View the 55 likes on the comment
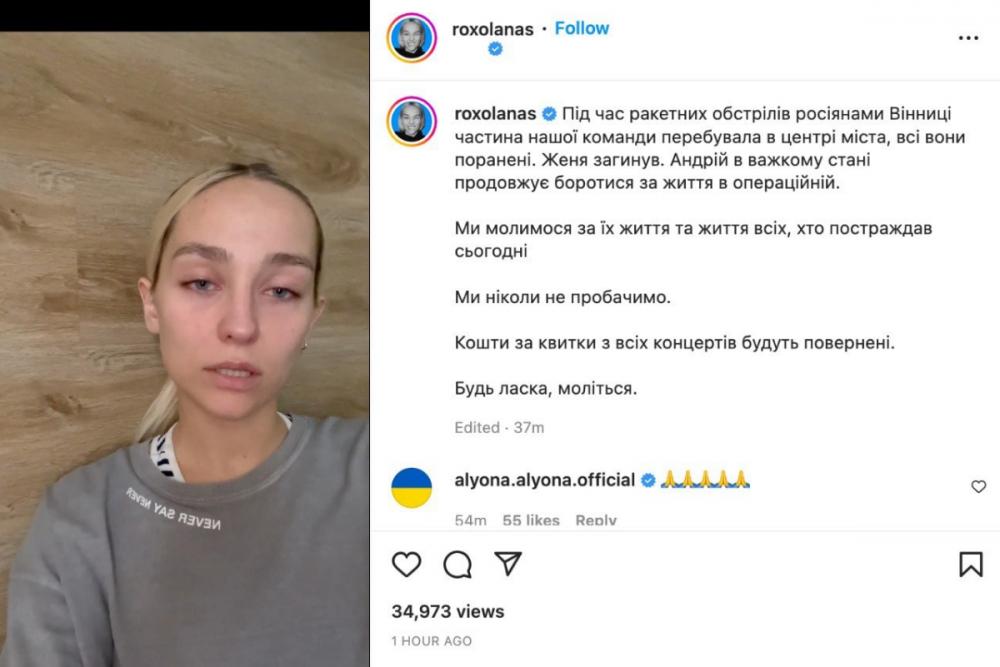 (x=531, y=520)
